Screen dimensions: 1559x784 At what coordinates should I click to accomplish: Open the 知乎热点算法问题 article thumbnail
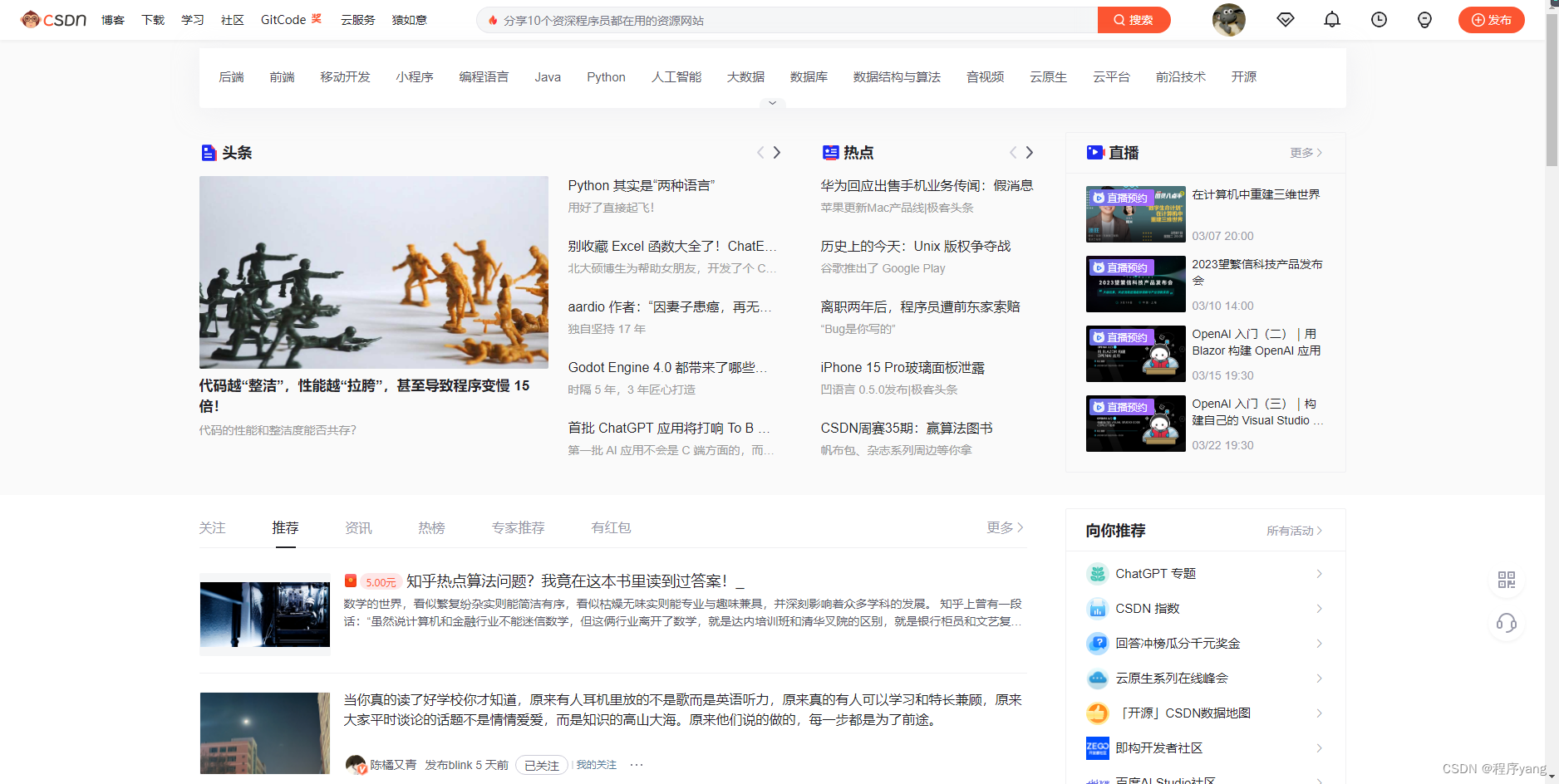click(x=265, y=615)
